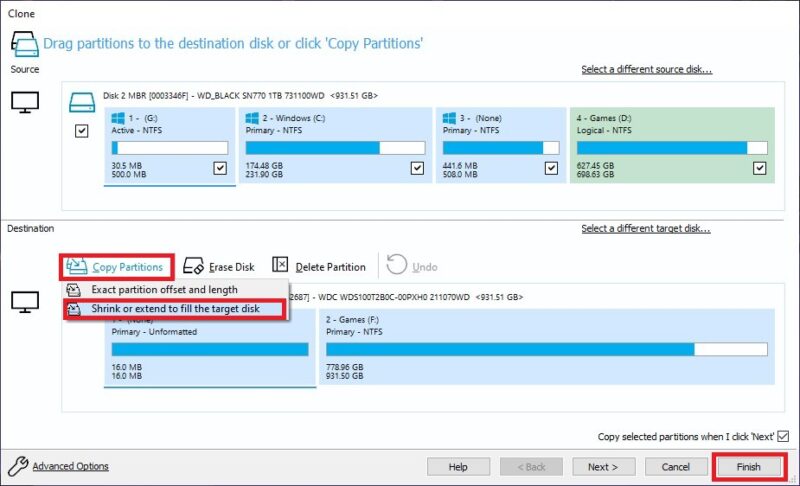
Task: Click the Help button
Action: pyautogui.click(x=458, y=467)
